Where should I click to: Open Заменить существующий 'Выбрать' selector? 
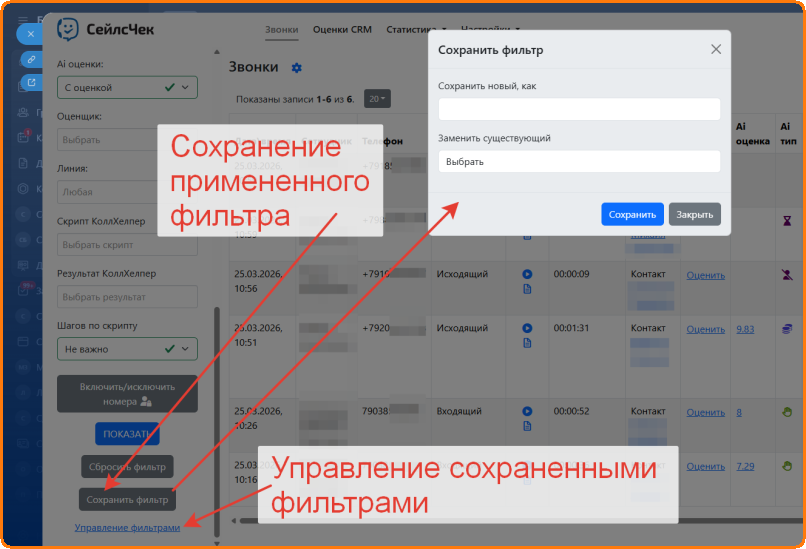click(579, 161)
